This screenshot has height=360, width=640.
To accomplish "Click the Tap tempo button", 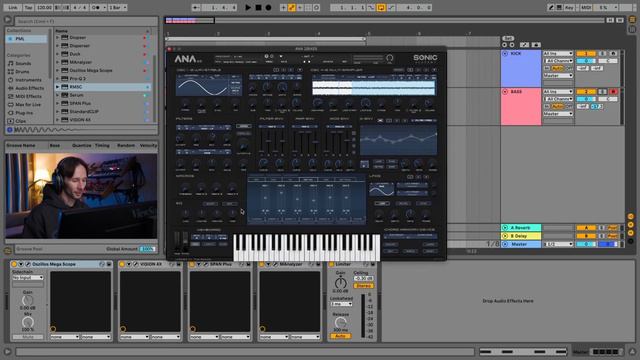I will 28,7.
